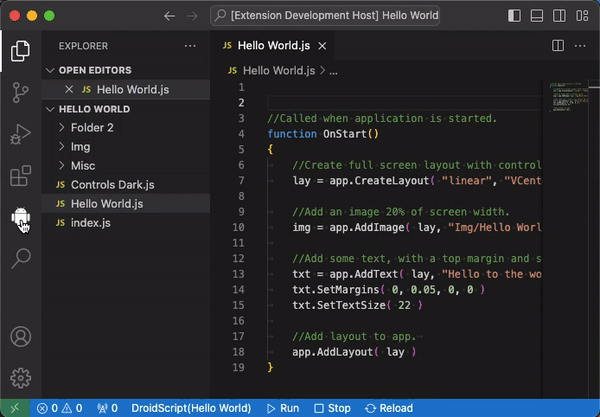
Task: Open Controls Dark.js file
Action: coord(126,185)
